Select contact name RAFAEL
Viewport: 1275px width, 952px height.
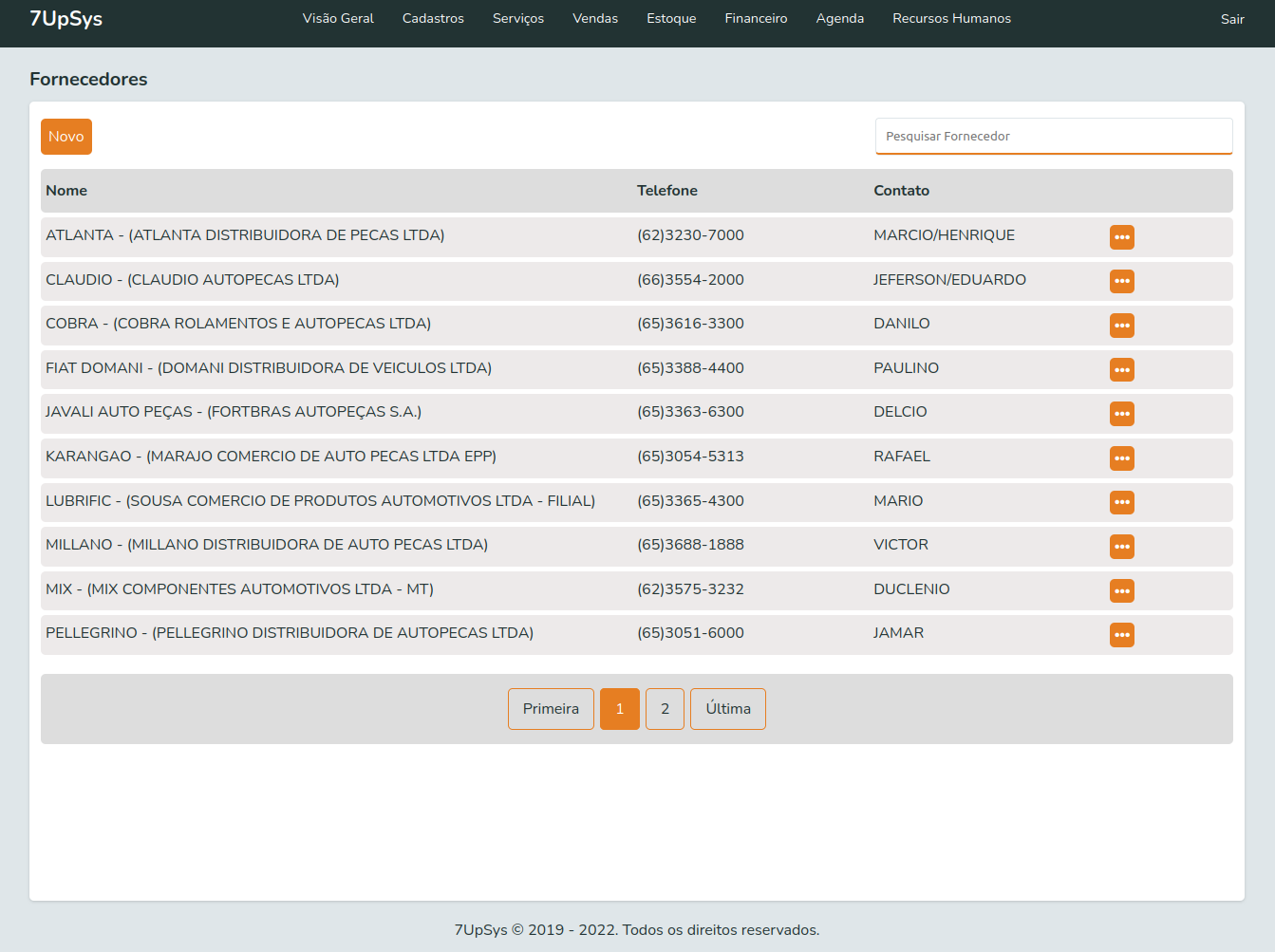click(x=902, y=457)
